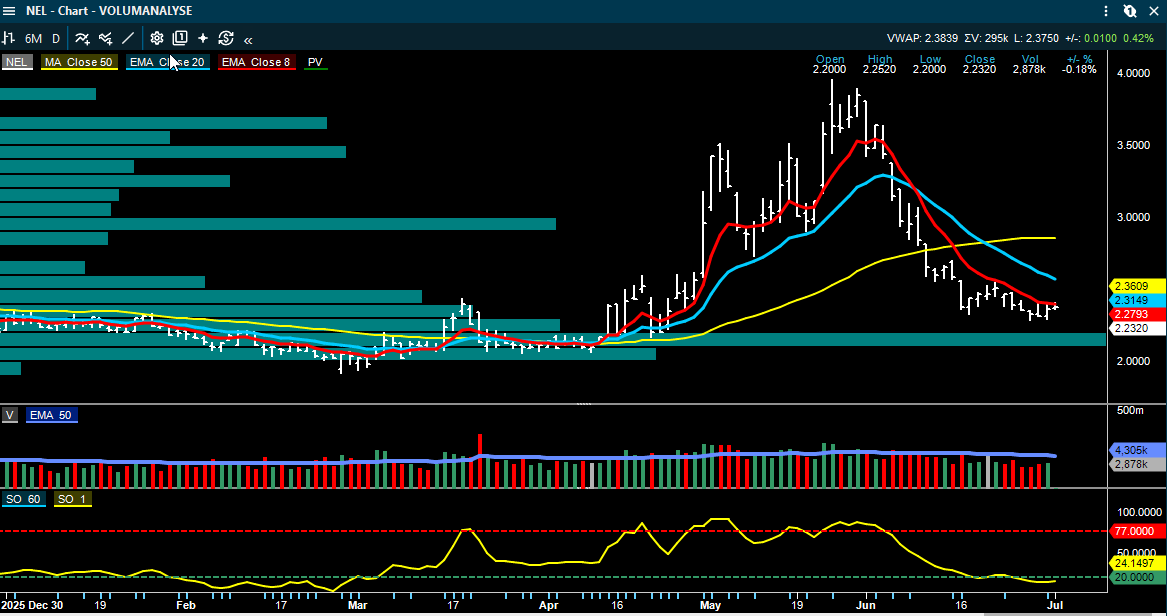Click the Close value 2.2320 in header
The height and width of the screenshot is (616, 1167).
(x=979, y=69)
